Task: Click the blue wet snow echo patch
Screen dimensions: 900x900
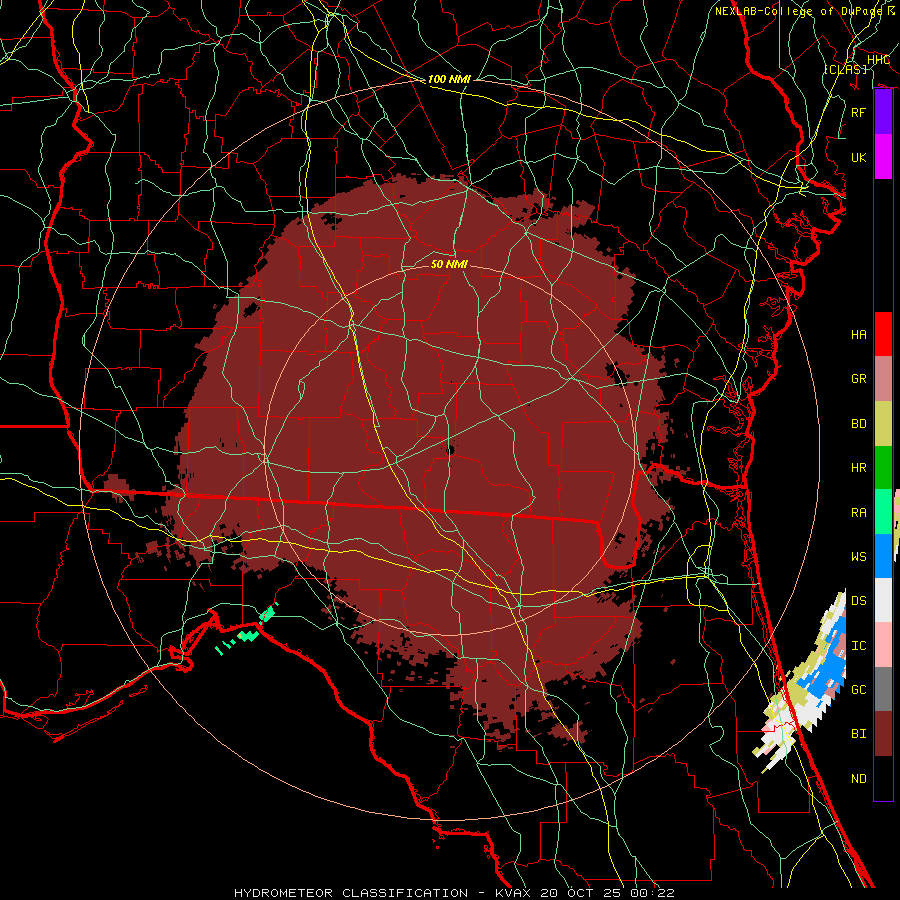Action: [x=827, y=669]
